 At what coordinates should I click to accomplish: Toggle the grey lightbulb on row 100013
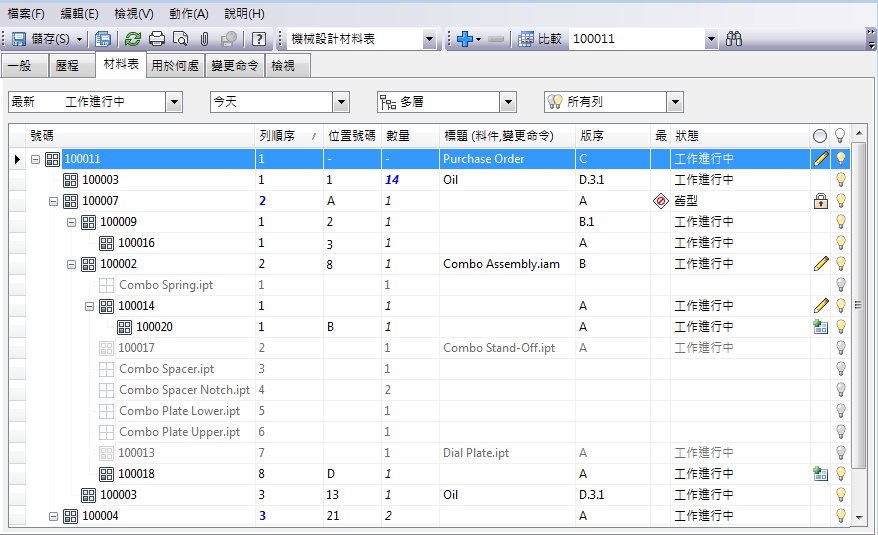tap(840, 453)
